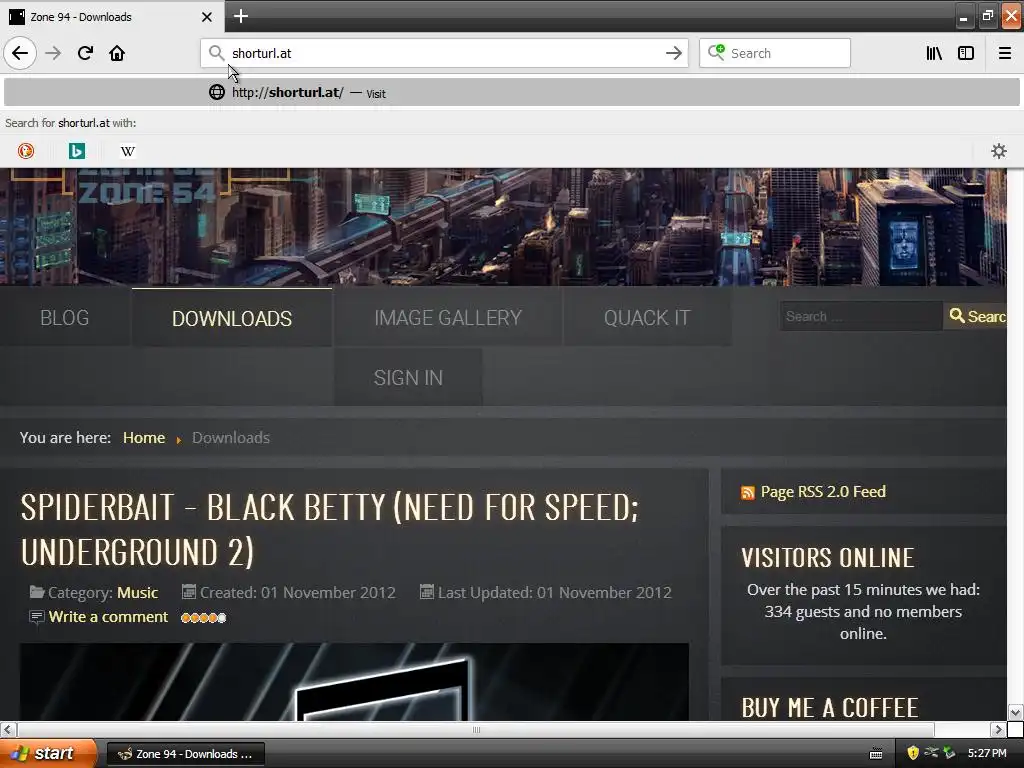Open the SIGN IN menu item
The height and width of the screenshot is (768, 1024).
(x=408, y=377)
